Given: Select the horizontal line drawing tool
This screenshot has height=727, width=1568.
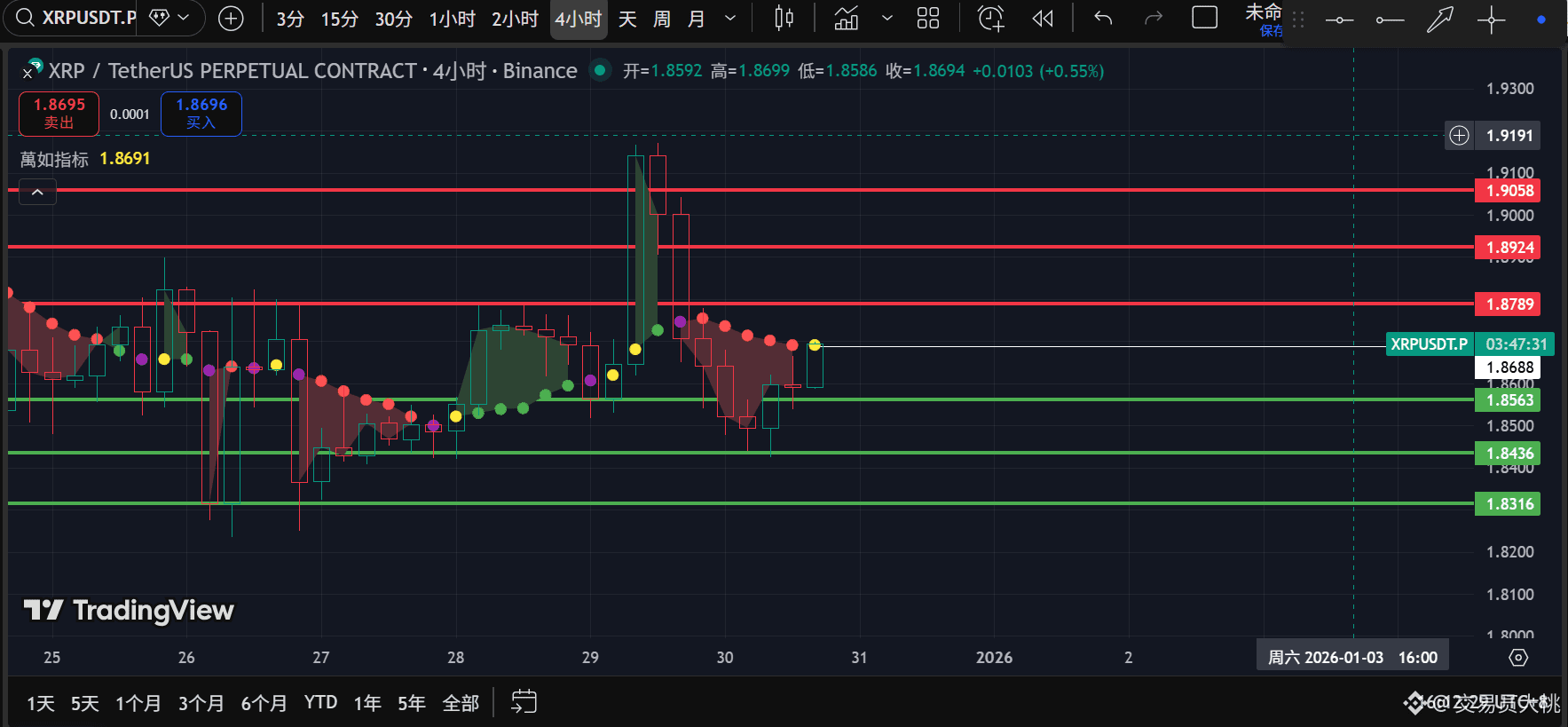Looking at the screenshot, I should tap(1339, 20).
